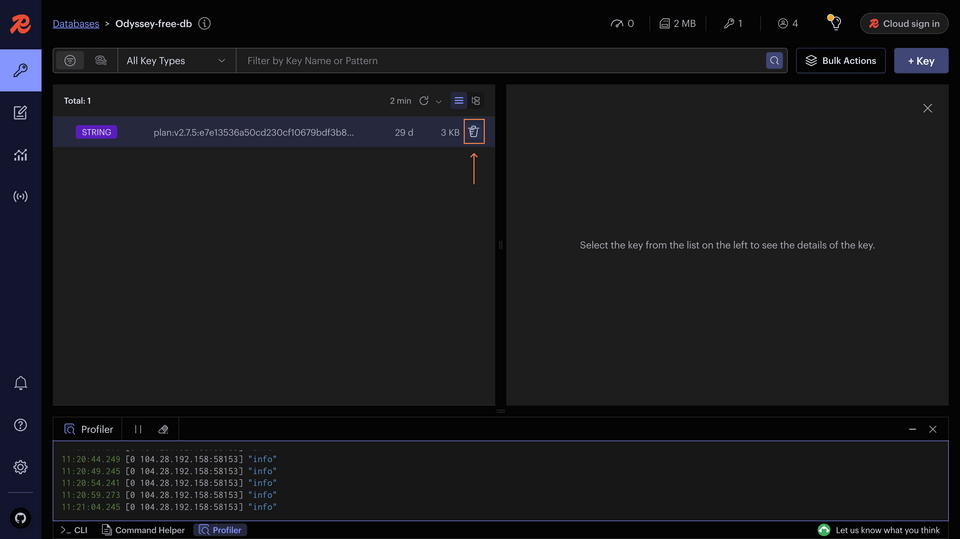Minimize the Profiler panel
Image resolution: width=960 pixels, height=539 pixels.
click(x=912, y=429)
